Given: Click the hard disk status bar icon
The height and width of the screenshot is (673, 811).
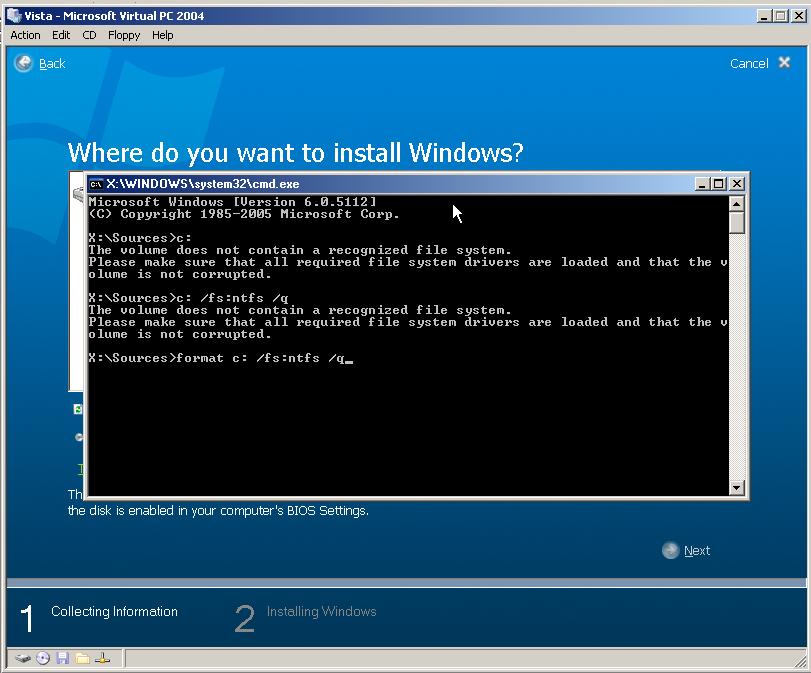Looking at the screenshot, I should click(23, 659).
